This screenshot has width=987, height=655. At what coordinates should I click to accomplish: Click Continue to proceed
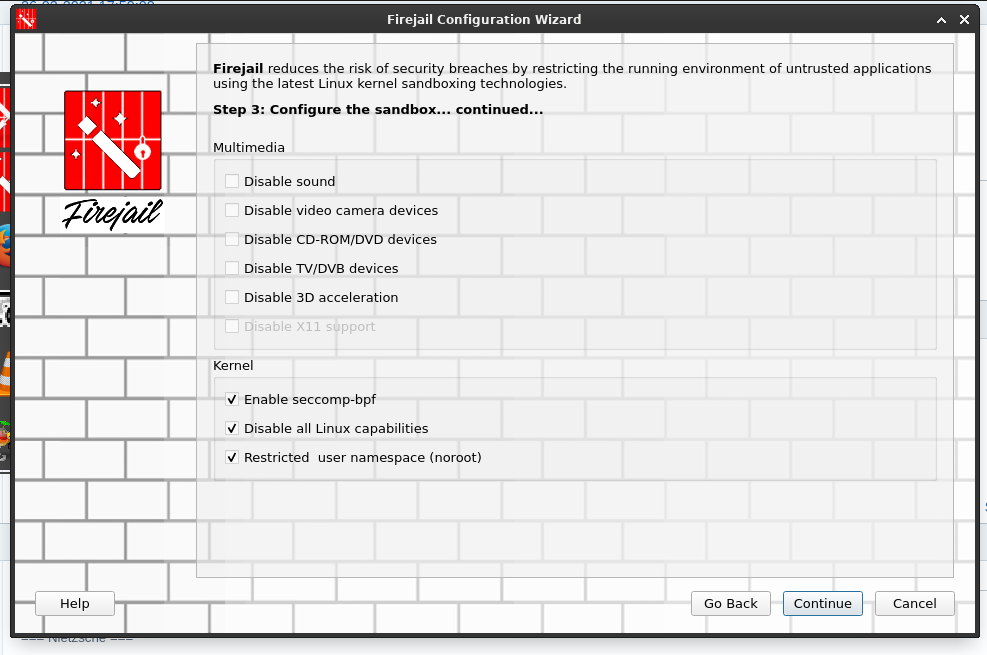click(823, 603)
